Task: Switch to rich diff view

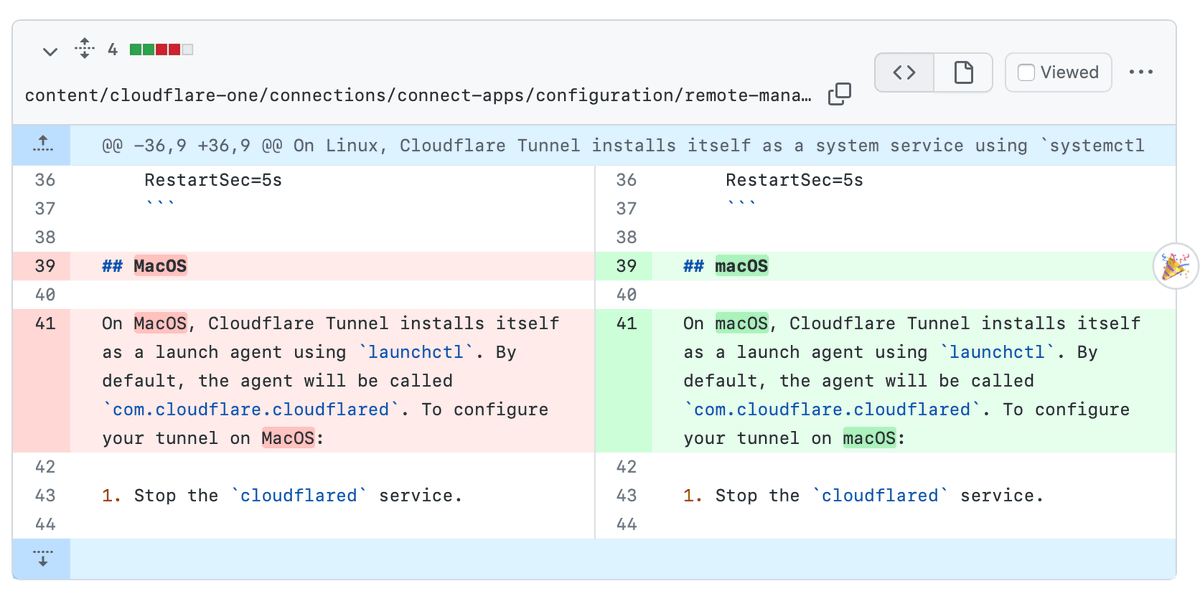Action: pos(963,72)
